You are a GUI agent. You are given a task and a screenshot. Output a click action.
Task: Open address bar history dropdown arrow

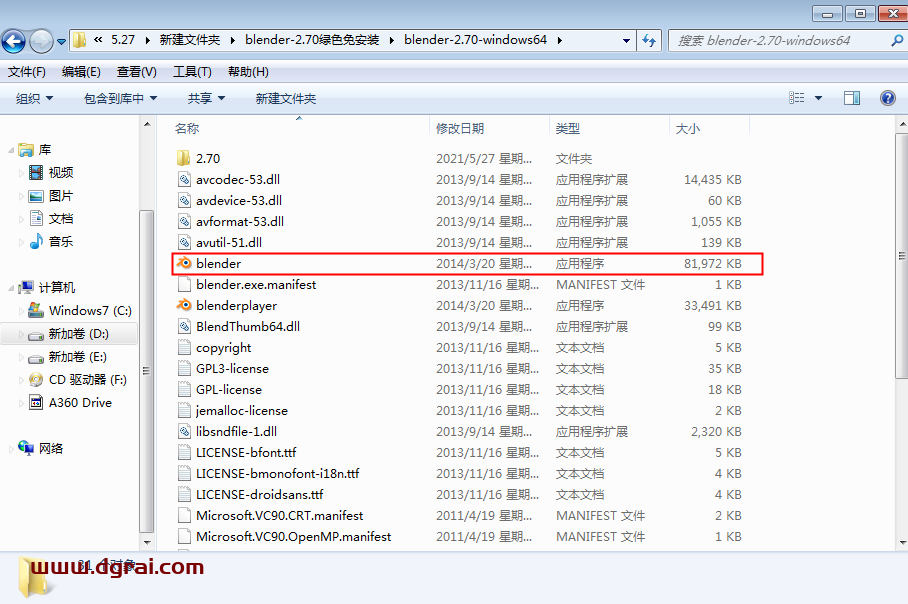tap(626, 41)
